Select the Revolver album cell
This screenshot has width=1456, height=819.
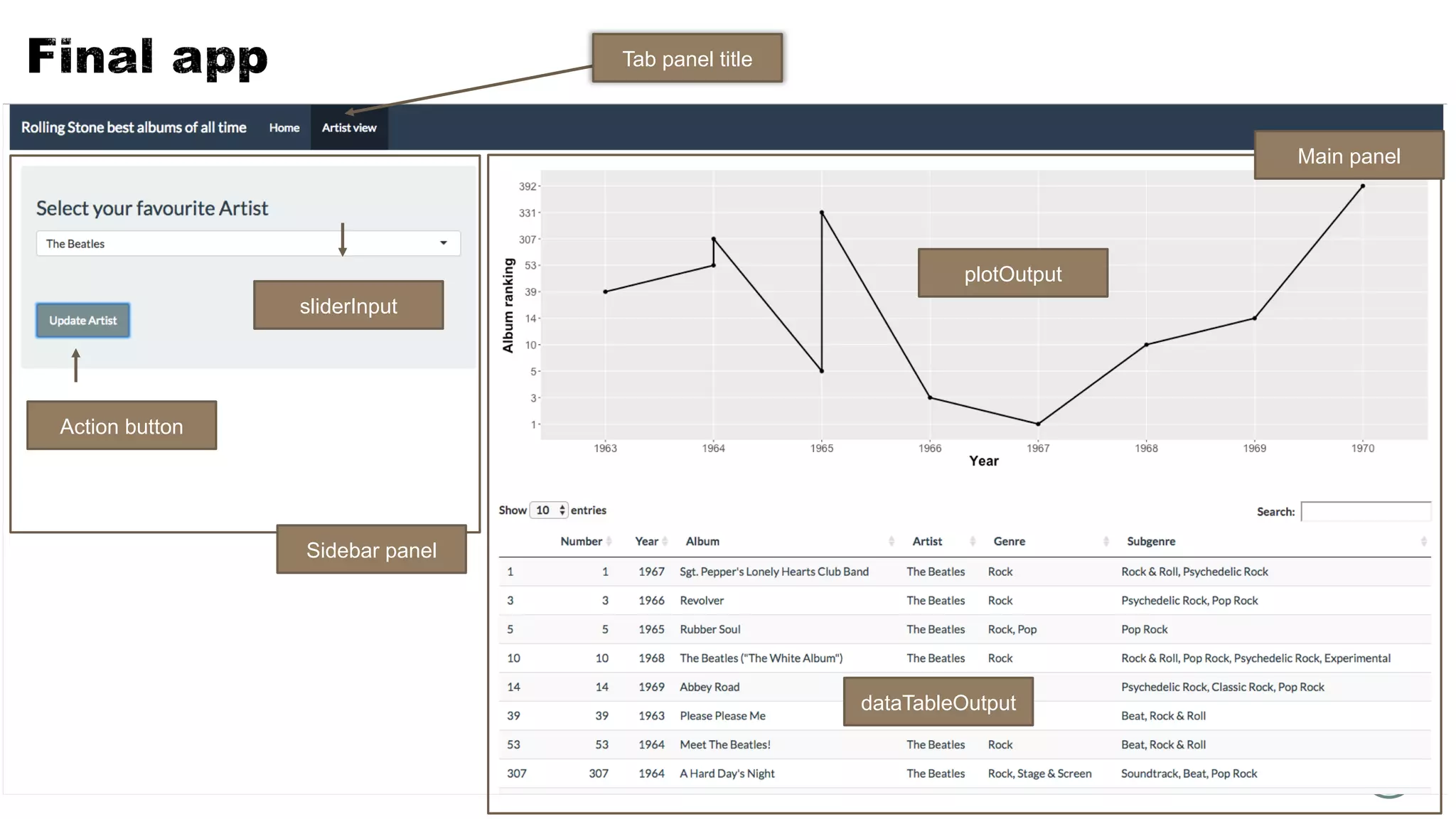tap(702, 601)
